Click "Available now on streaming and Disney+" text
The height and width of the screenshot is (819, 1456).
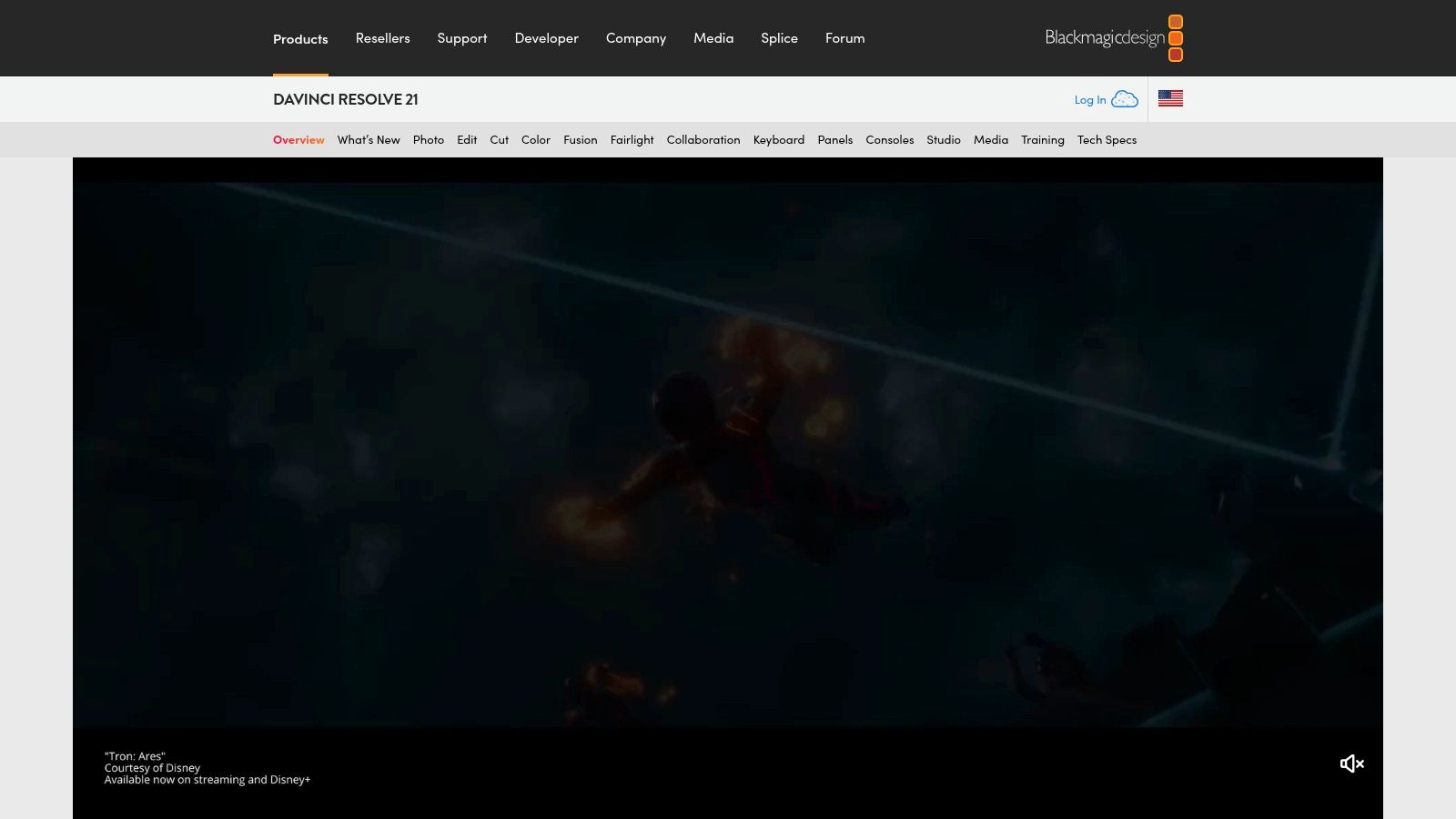click(207, 780)
